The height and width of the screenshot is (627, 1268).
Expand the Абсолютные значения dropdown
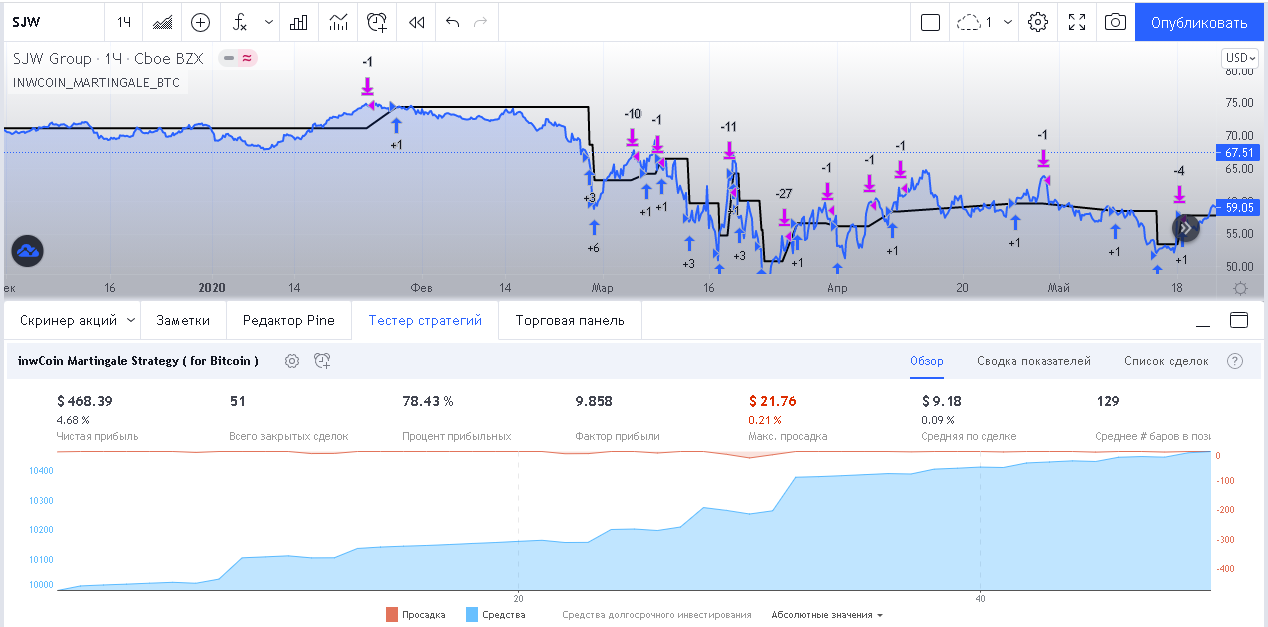827,615
